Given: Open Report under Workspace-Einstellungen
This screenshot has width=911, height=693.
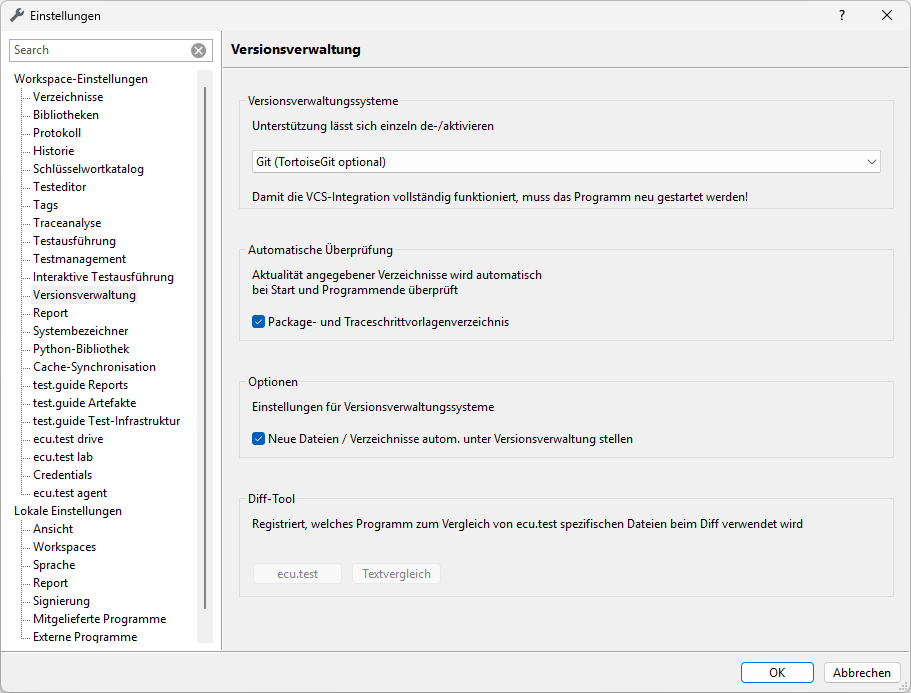Looking at the screenshot, I should (x=51, y=313).
